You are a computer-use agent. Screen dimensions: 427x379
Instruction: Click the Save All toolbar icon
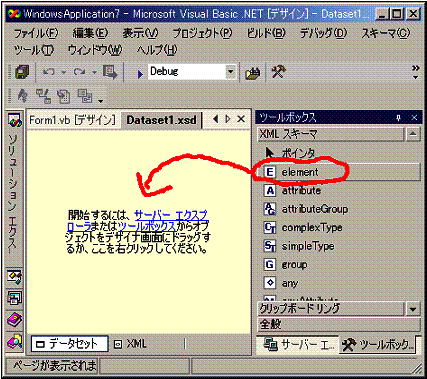(22, 72)
